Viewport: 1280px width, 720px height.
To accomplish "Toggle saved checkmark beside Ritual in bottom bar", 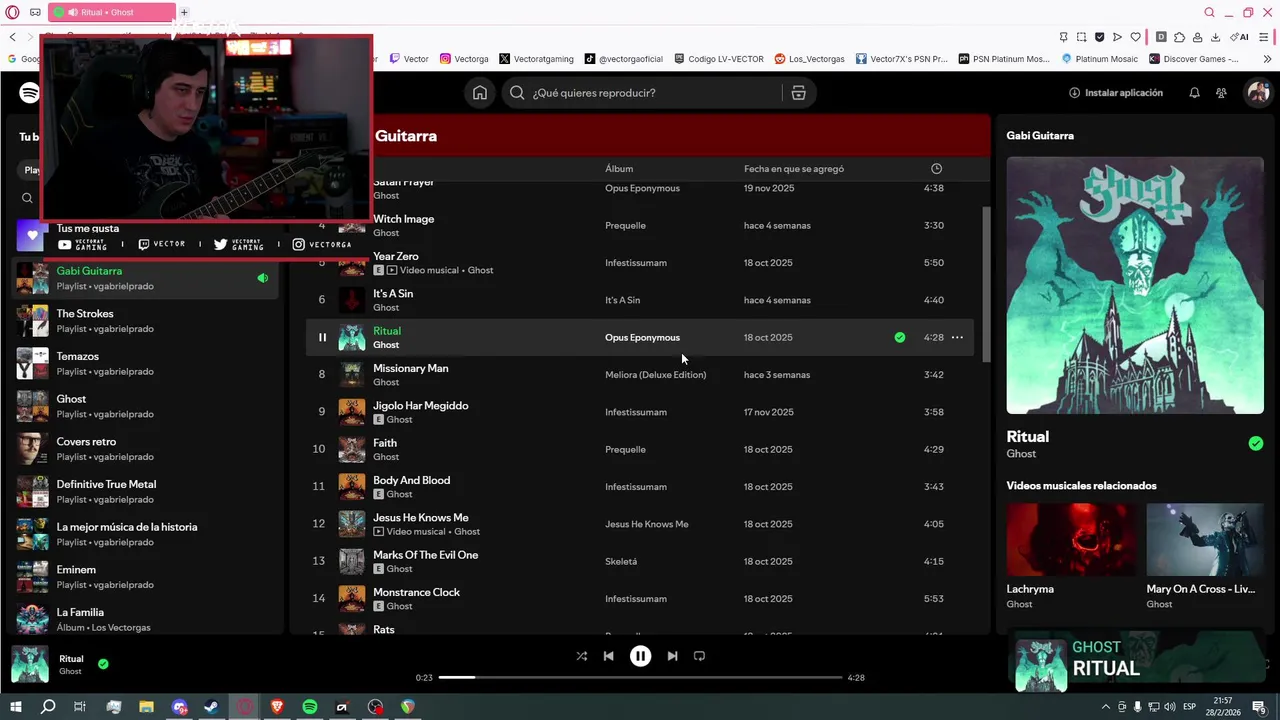I will click(103, 663).
